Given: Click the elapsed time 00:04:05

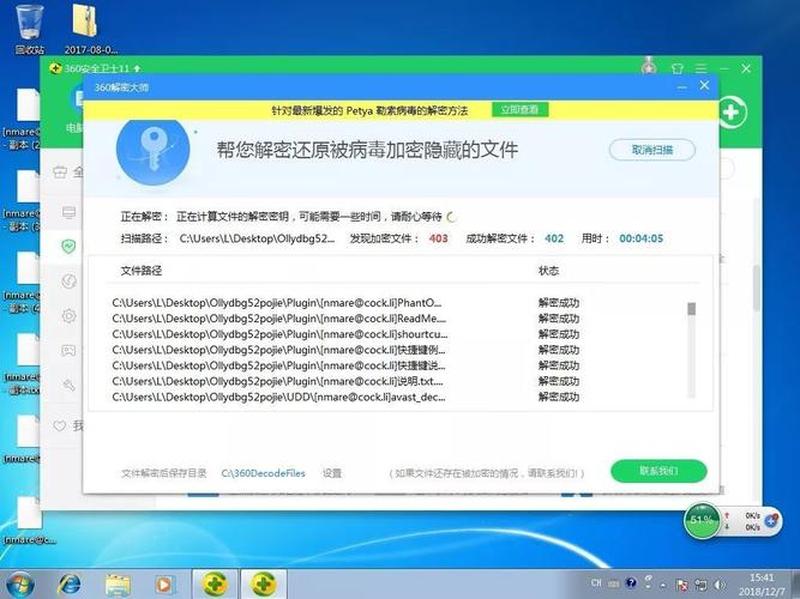Looking at the screenshot, I should [641, 239].
